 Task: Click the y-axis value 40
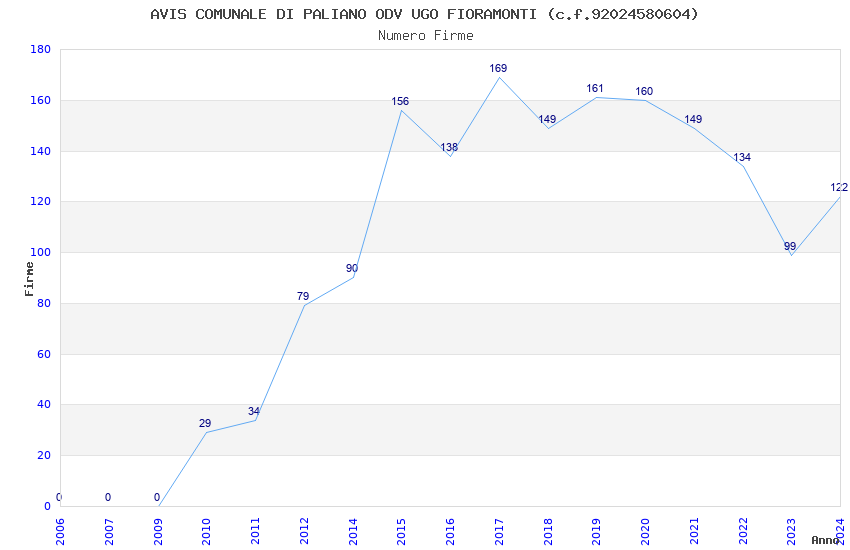click(44, 405)
